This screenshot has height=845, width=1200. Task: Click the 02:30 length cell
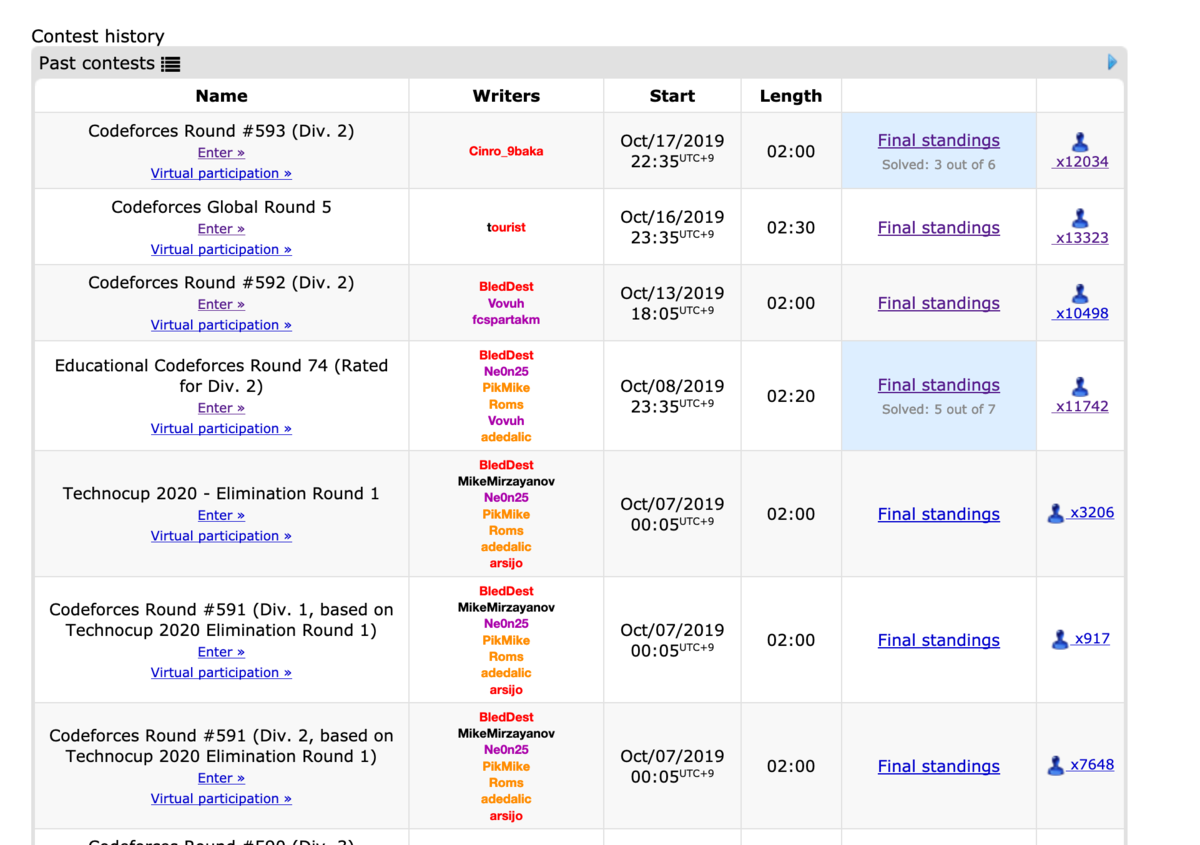791,228
